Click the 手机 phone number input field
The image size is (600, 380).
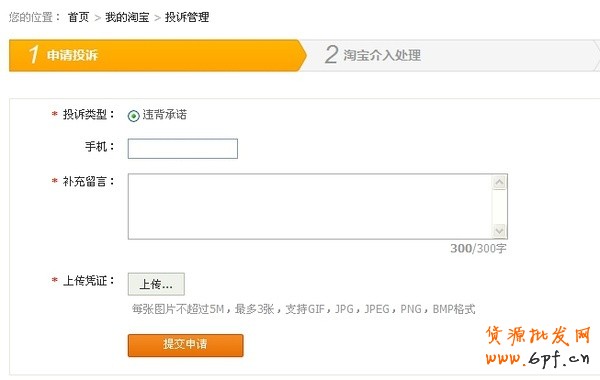tap(183, 148)
